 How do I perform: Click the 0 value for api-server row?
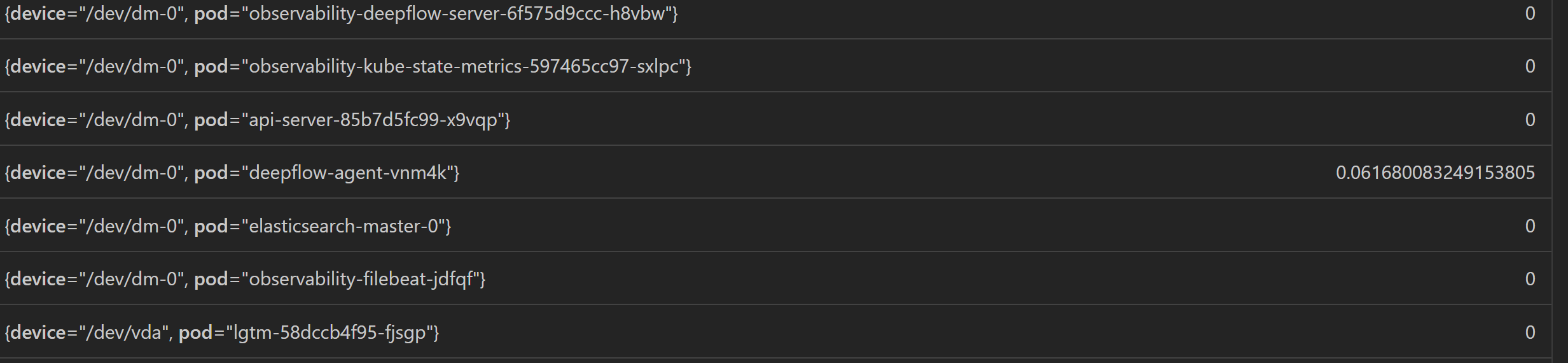point(1530,120)
